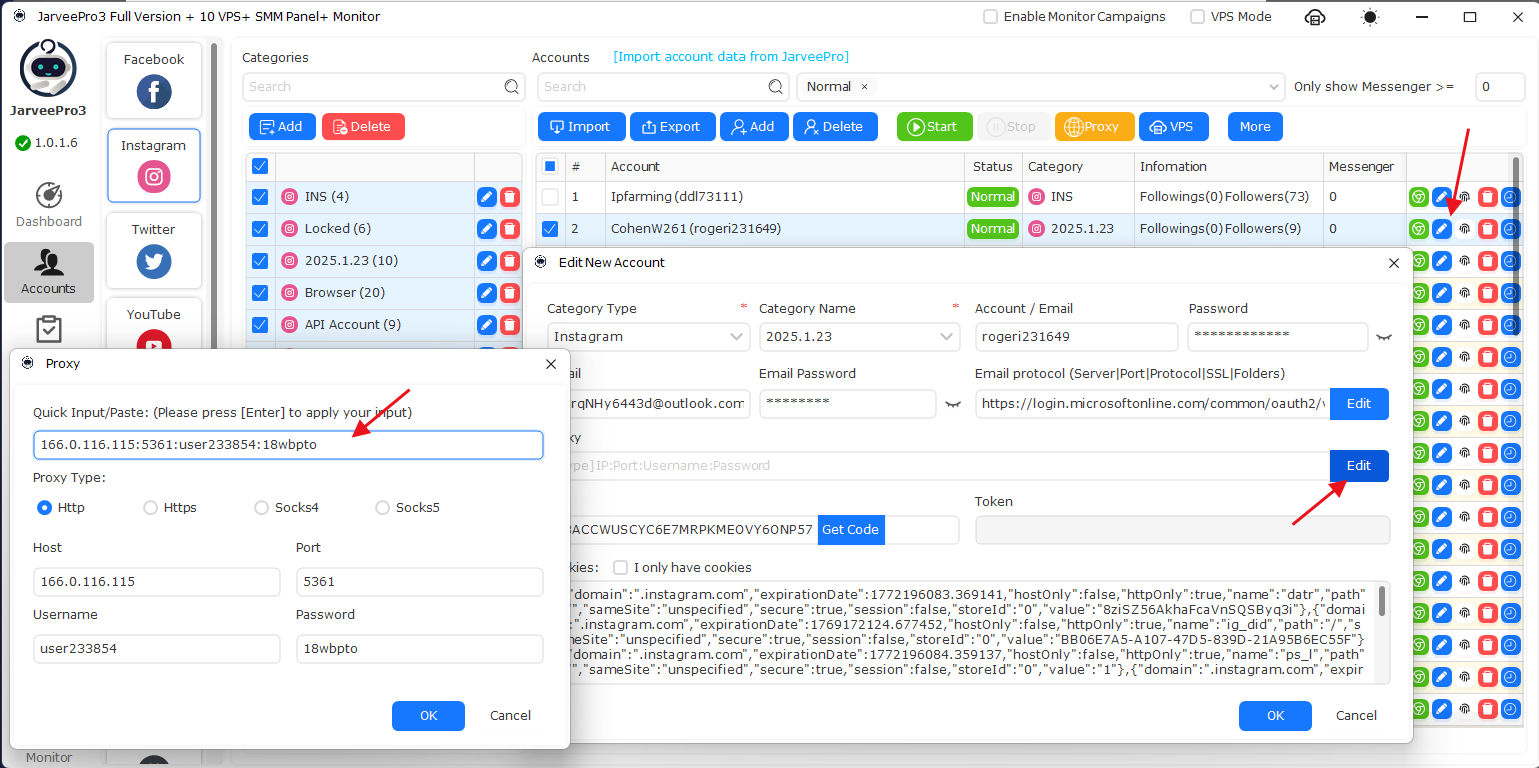
Task: Enable Monitor Campaigns checkbox
Action: [990, 17]
